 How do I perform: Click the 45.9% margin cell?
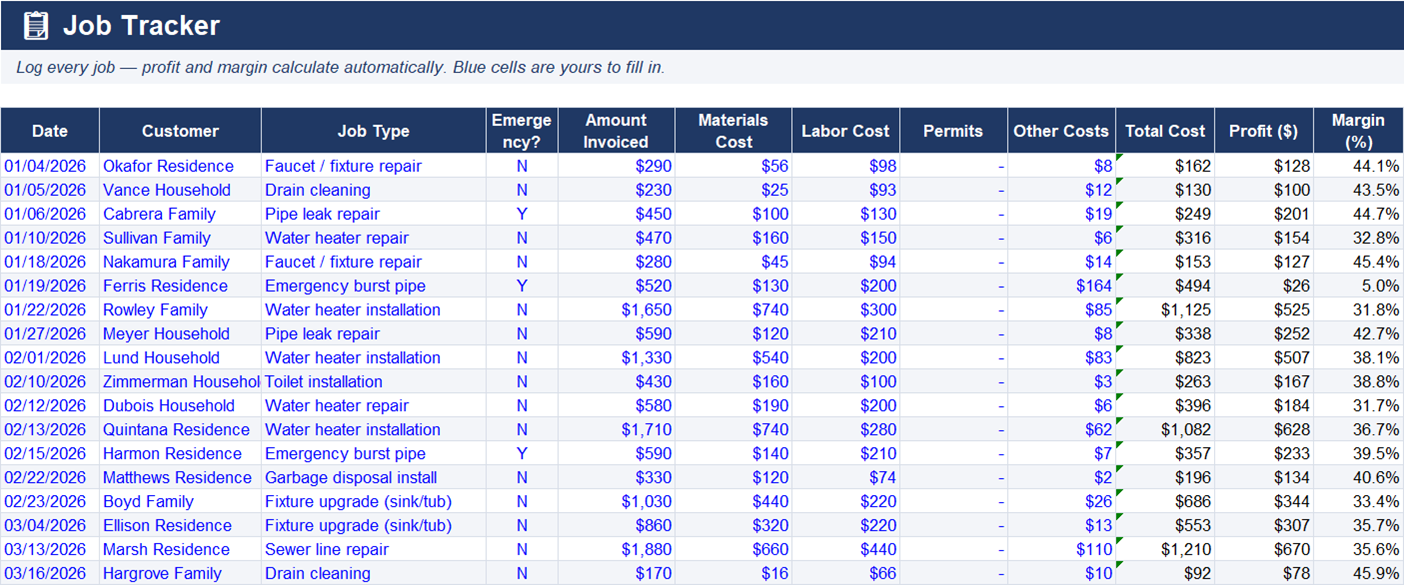click(x=1358, y=573)
